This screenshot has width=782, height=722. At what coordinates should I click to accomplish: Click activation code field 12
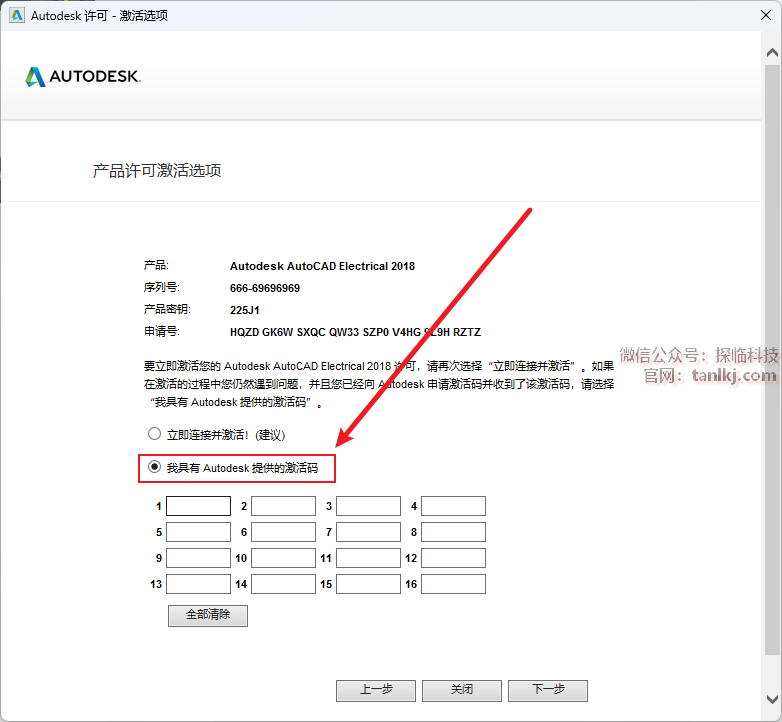(x=453, y=558)
